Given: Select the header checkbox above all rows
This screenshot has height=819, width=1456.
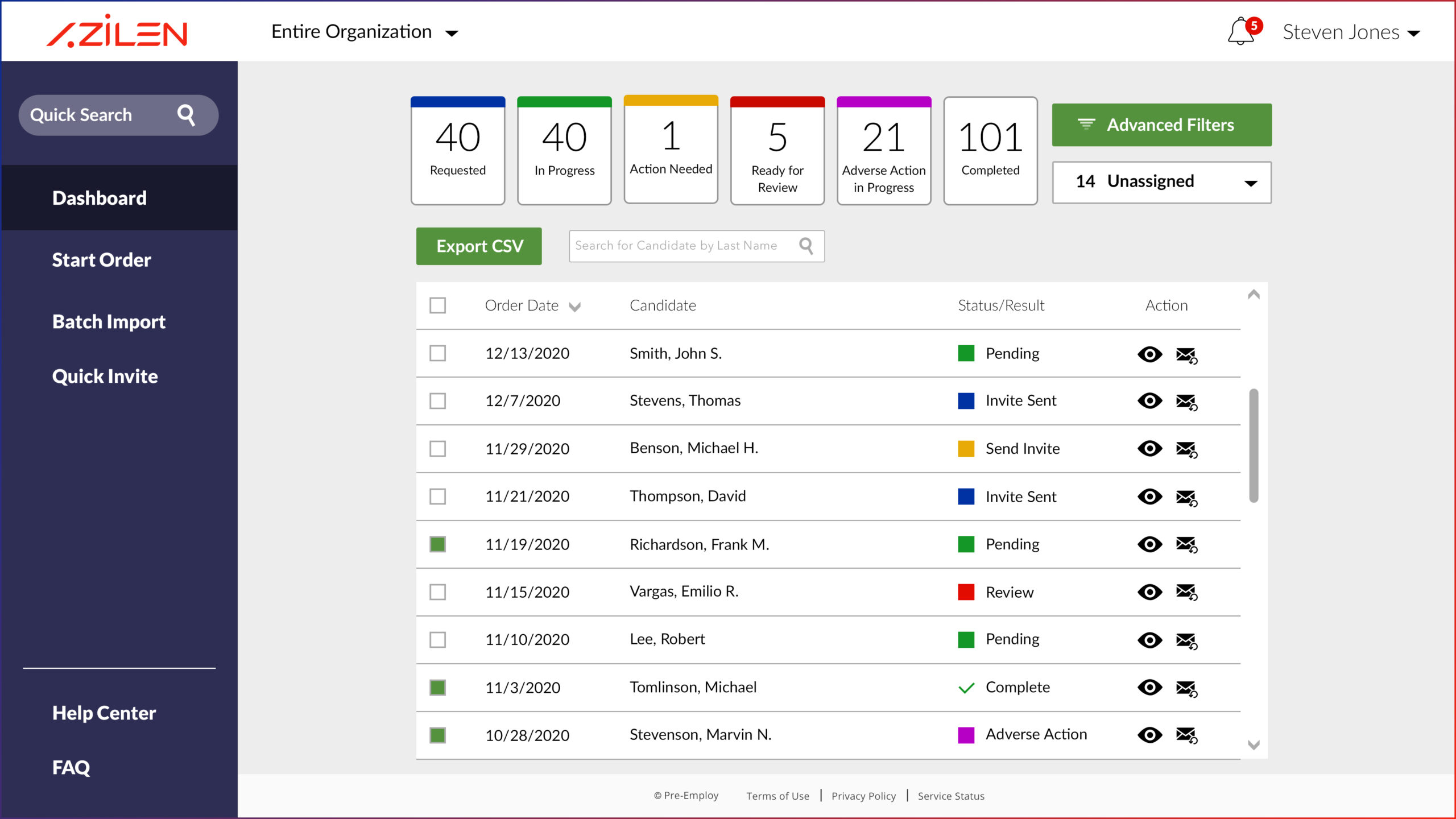Looking at the screenshot, I should click(x=438, y=305).
